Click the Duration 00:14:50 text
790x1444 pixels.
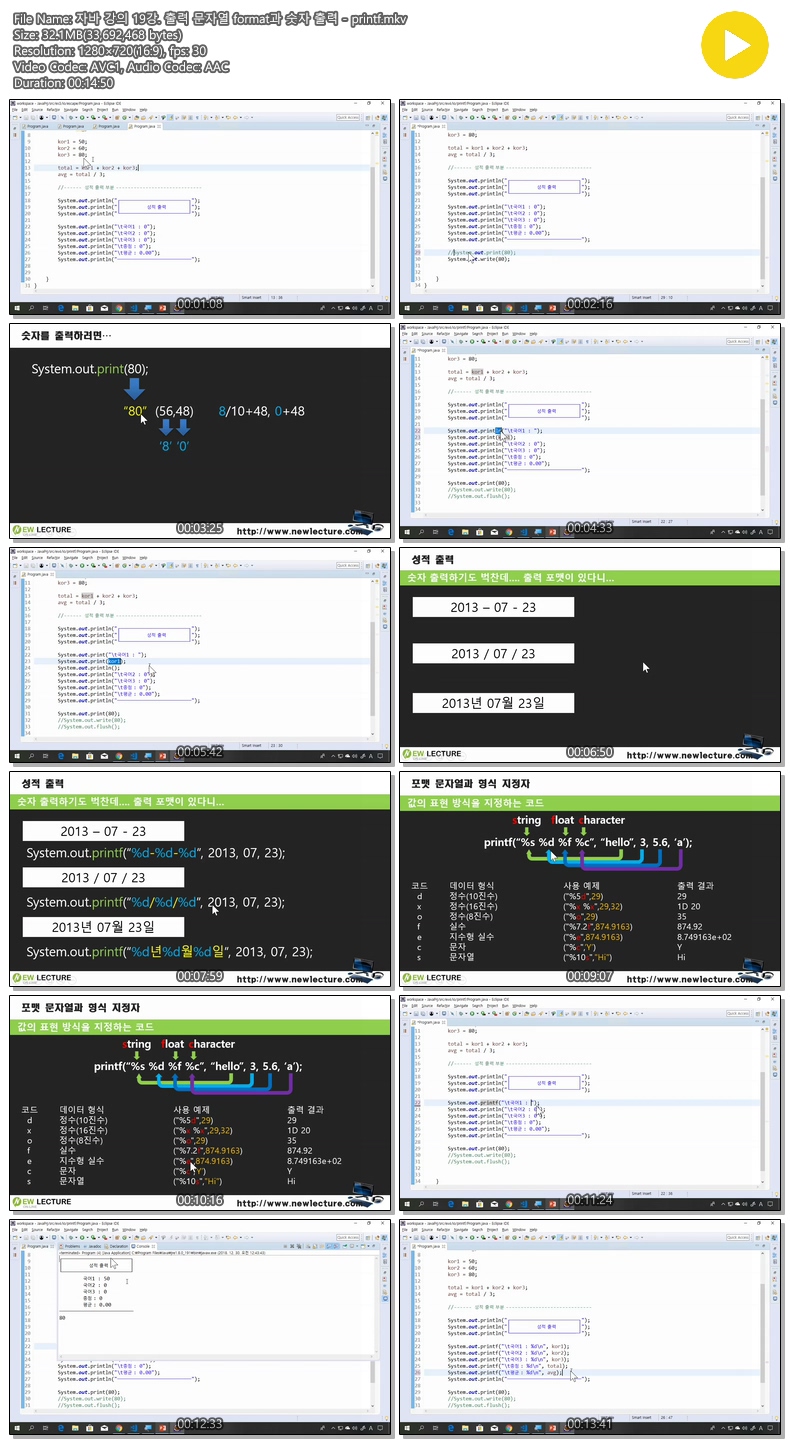(64, 82)
